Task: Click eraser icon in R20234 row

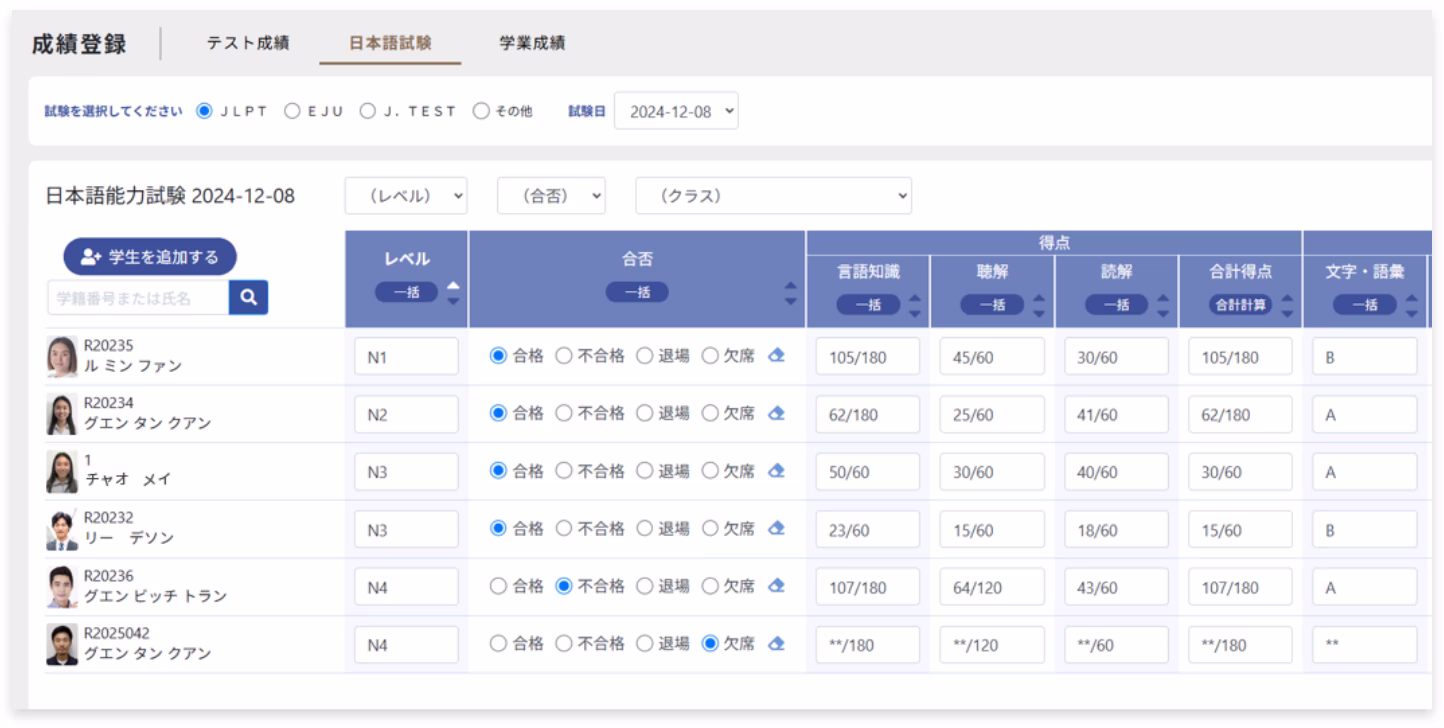Action: (776, 414)
